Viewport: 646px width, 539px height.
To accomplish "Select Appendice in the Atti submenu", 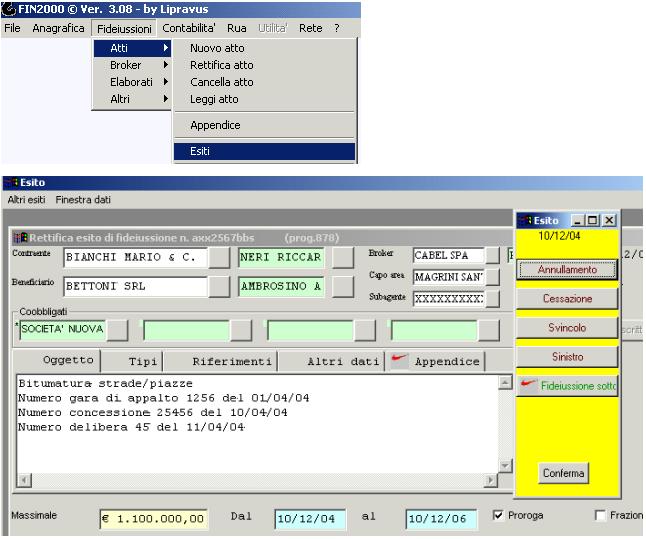I will (264, 125).
